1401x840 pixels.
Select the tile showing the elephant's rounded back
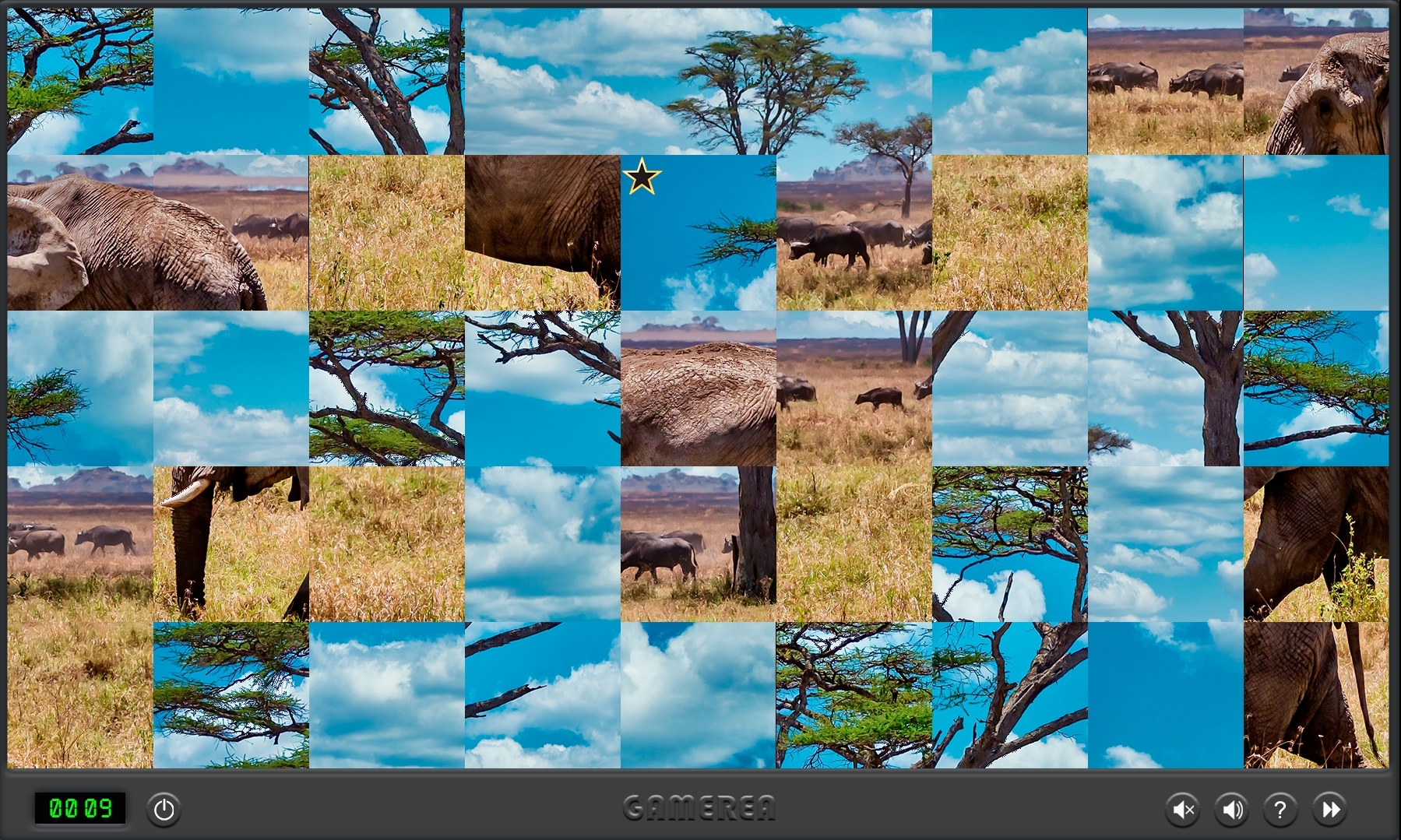pos(699,388)
